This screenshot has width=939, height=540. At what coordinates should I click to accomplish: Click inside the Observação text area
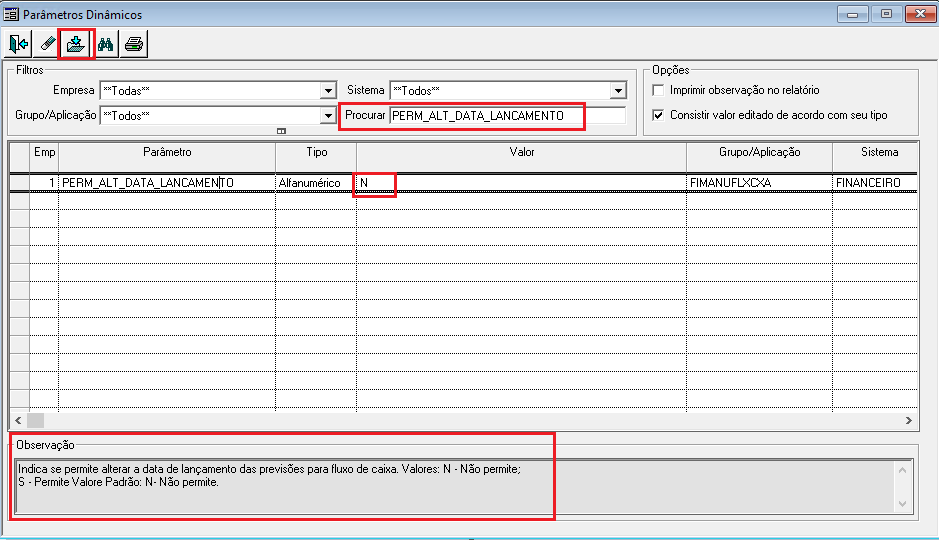455,487
